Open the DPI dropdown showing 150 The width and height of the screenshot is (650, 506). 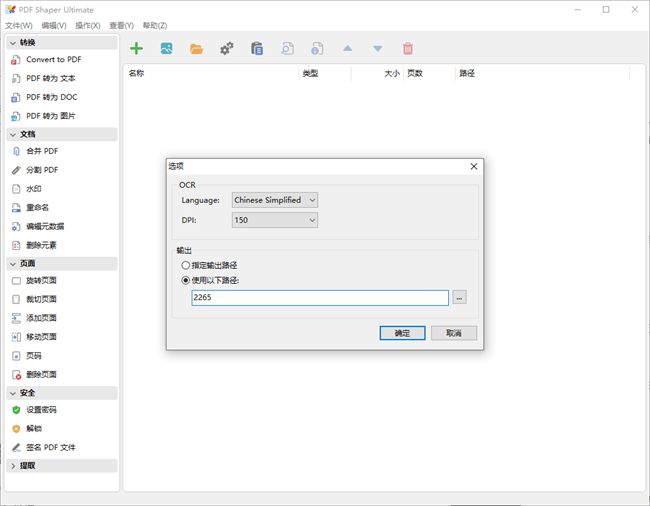pos(275,220)
